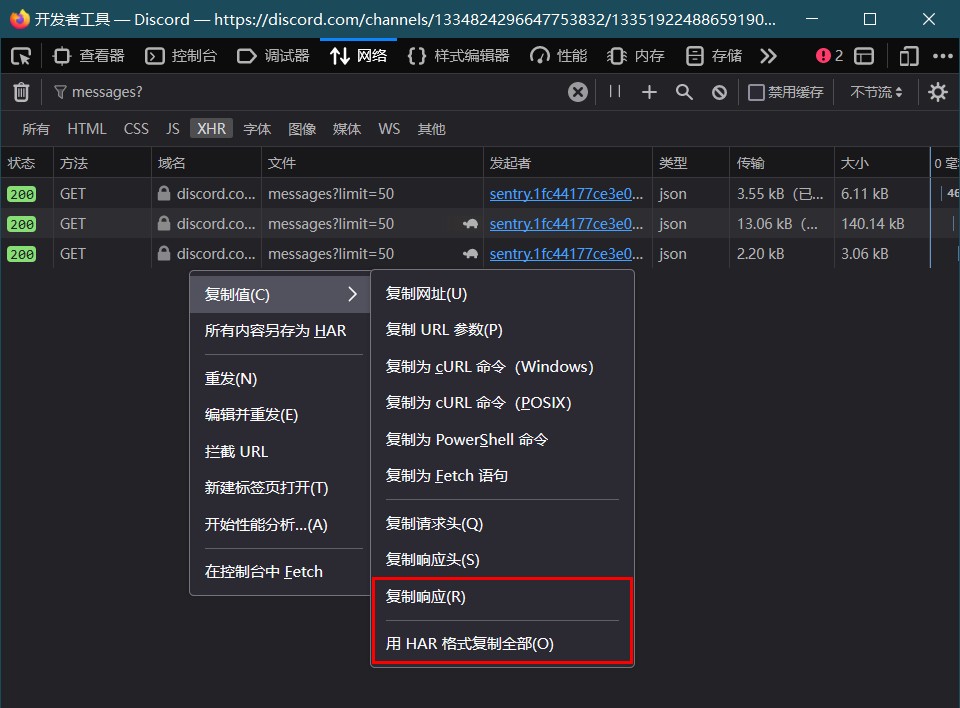Switch to the 控制台 tab
Image resolution: width=960 pixels, height=708 pixels.
[182, 56]
